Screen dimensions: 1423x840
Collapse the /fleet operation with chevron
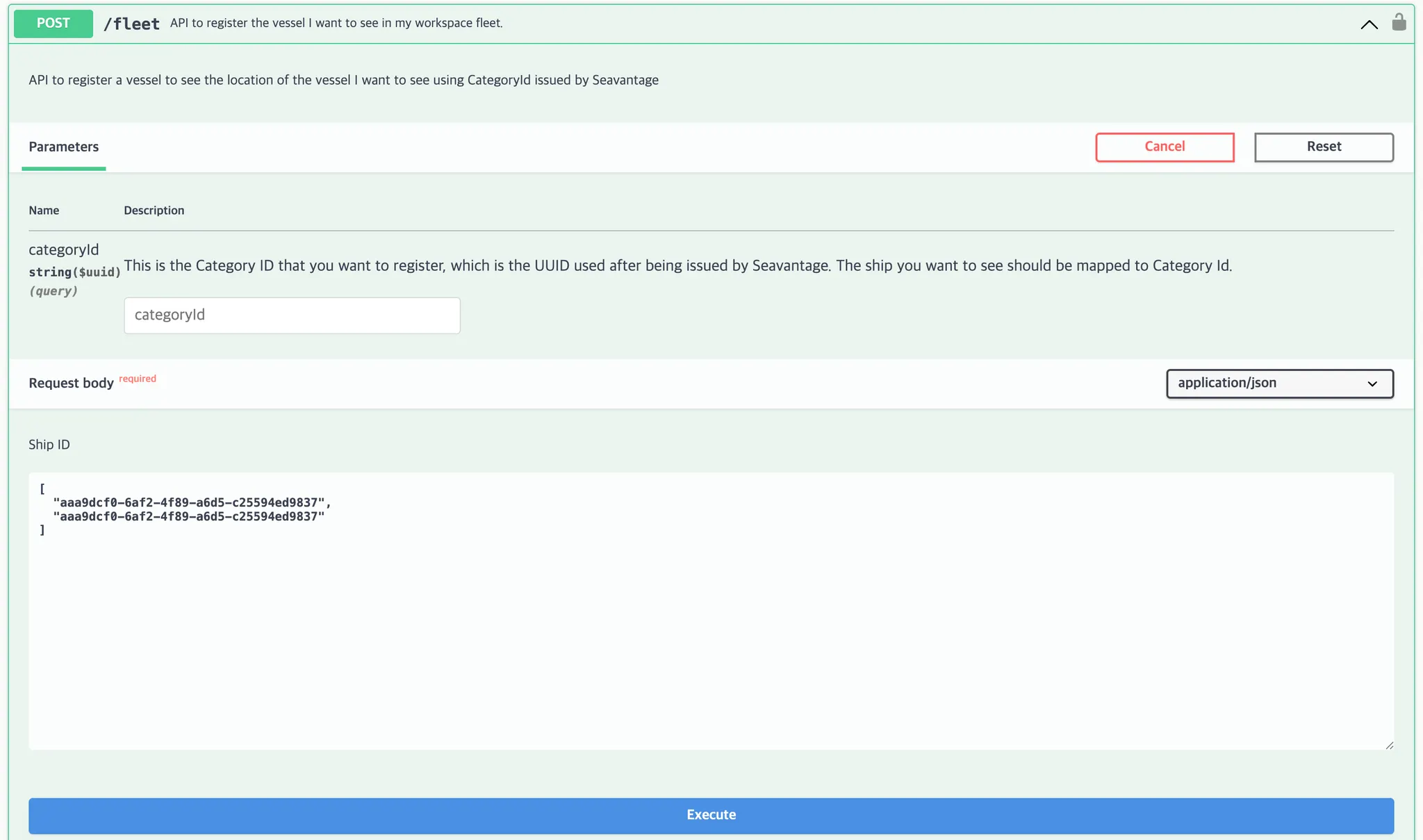coord(1369,24)
